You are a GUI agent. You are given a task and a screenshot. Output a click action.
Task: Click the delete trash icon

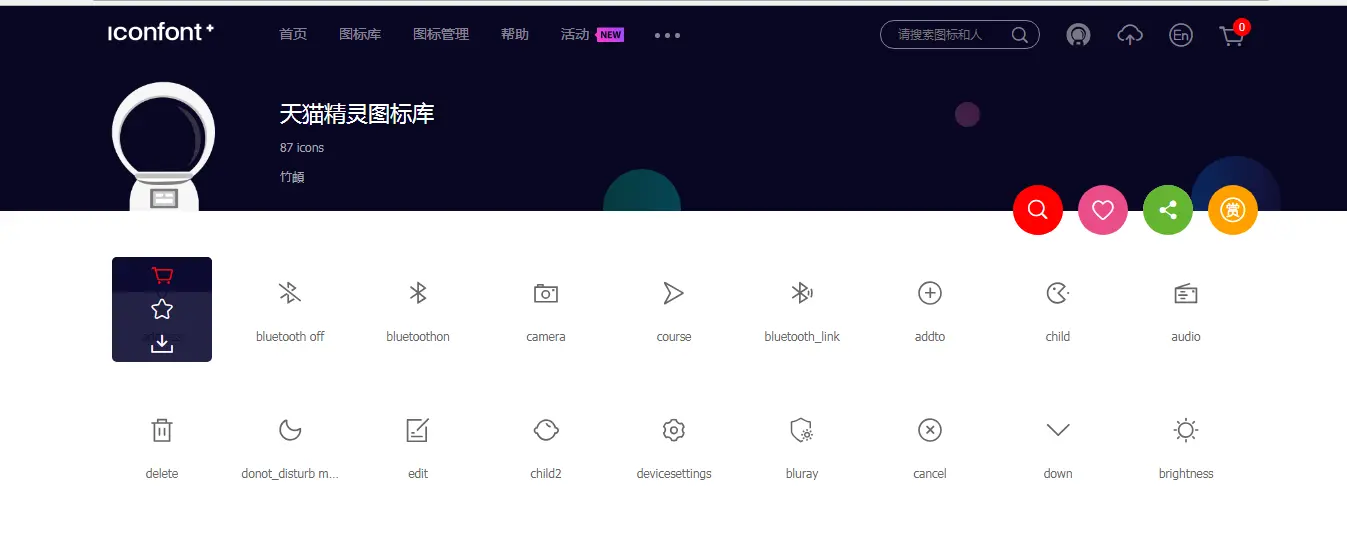(162, 430)
